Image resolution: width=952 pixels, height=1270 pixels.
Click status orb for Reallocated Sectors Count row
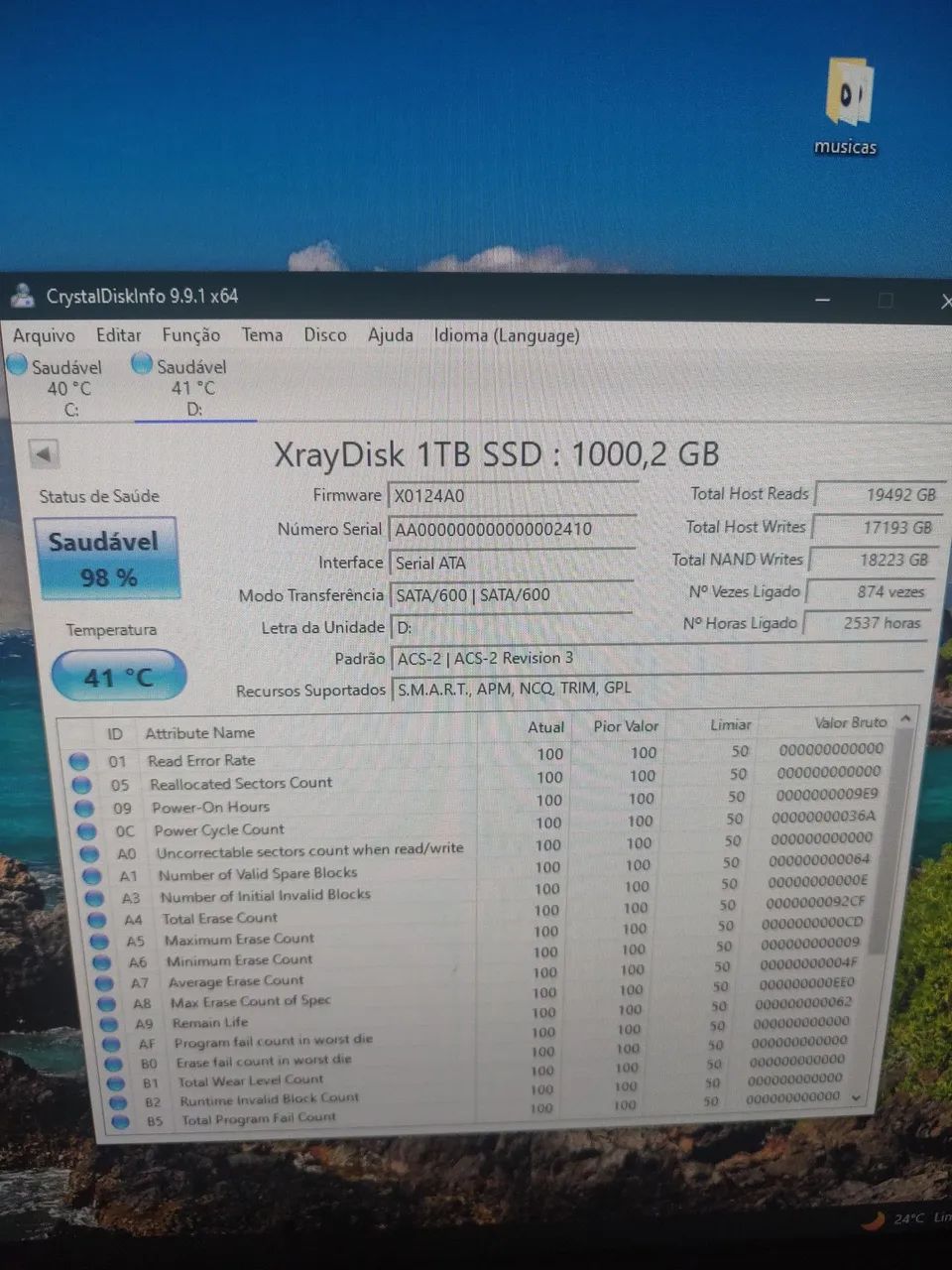click(x=82, y=786)
